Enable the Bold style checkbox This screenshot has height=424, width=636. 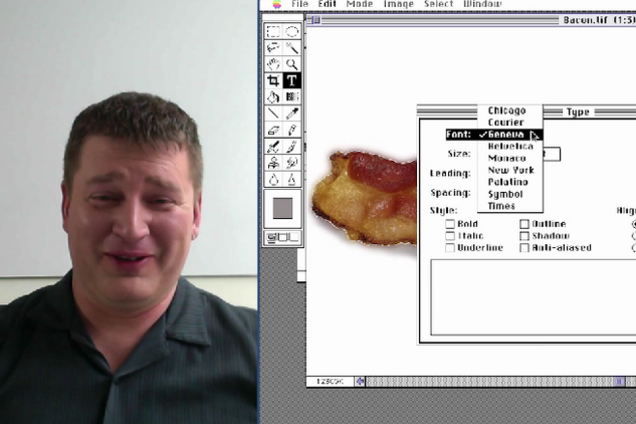tap(451, 224)
